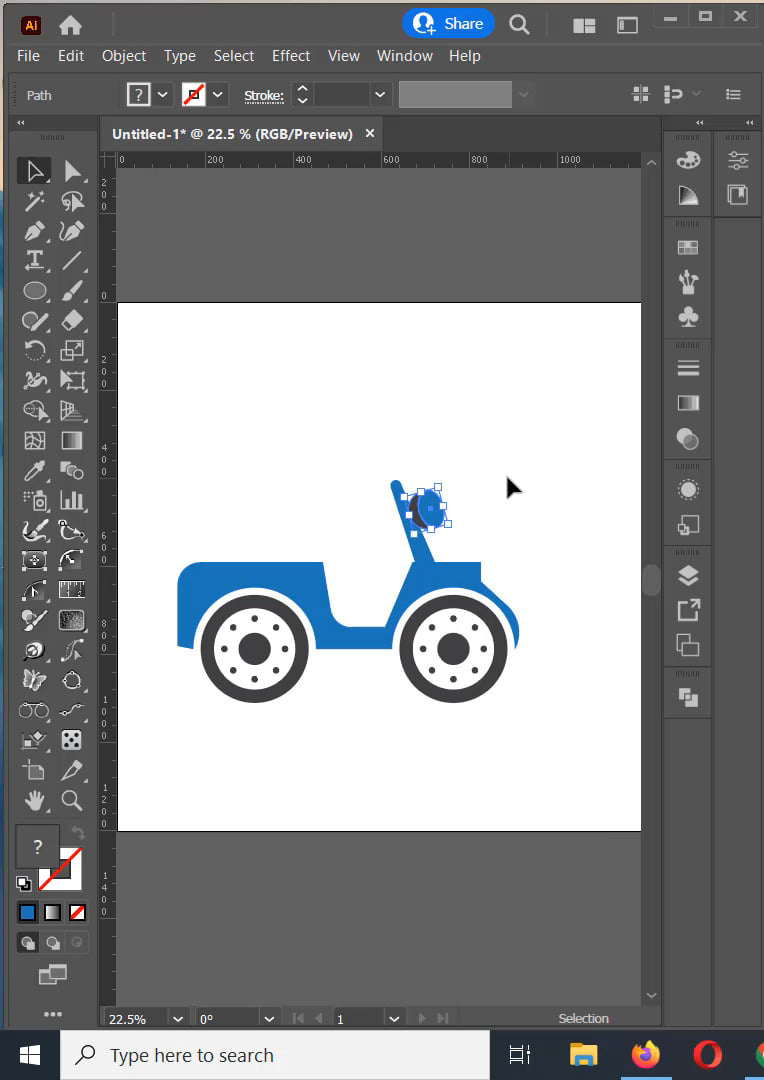The image size is (764, 1080).
Task: Open the Fill color dropdown in control bar
Action: pos(163,94)
